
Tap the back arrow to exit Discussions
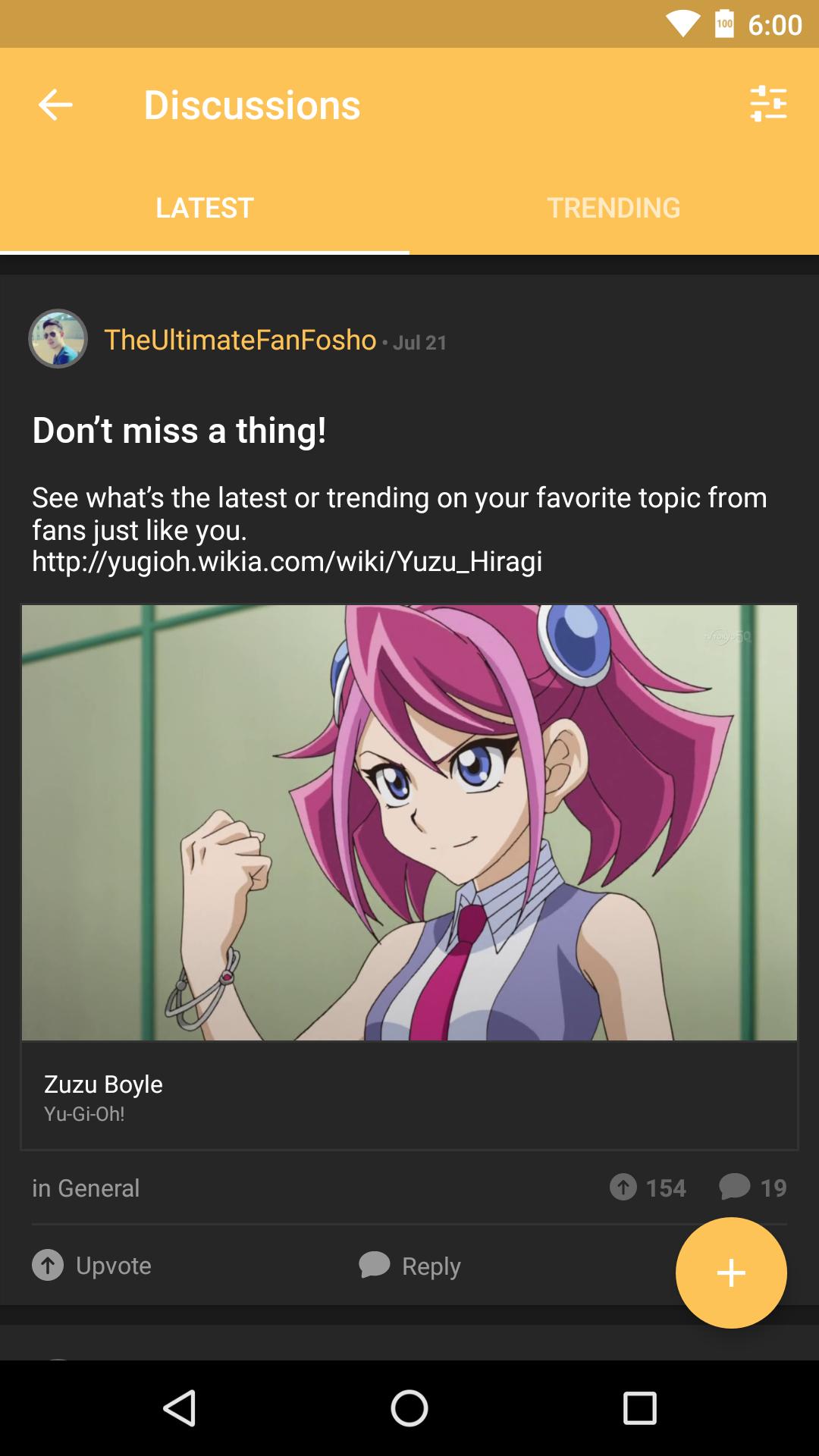(x=55, y=105)
